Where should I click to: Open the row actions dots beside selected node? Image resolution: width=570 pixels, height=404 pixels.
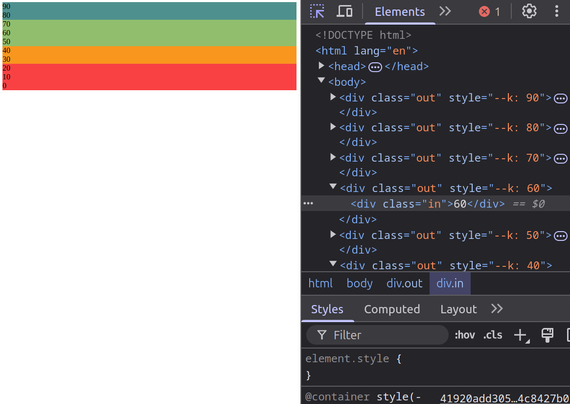tap(308, 203)
